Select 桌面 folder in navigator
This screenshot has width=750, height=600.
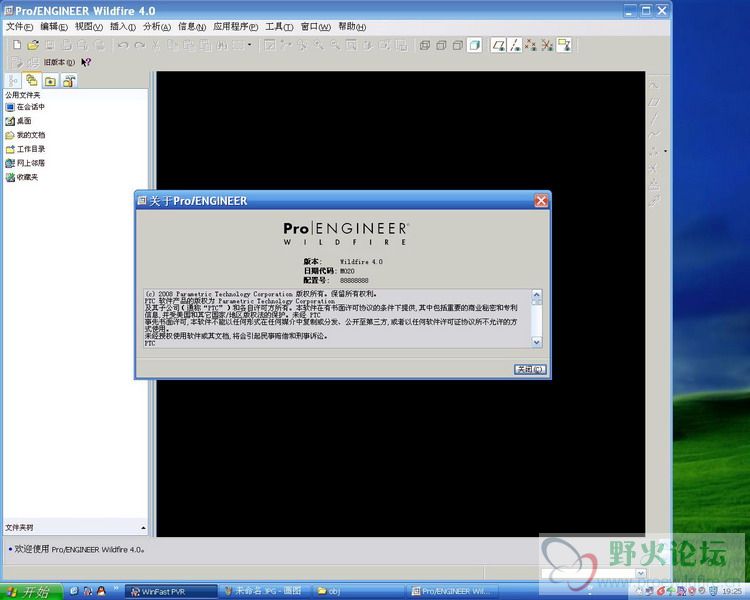[19, 121]
